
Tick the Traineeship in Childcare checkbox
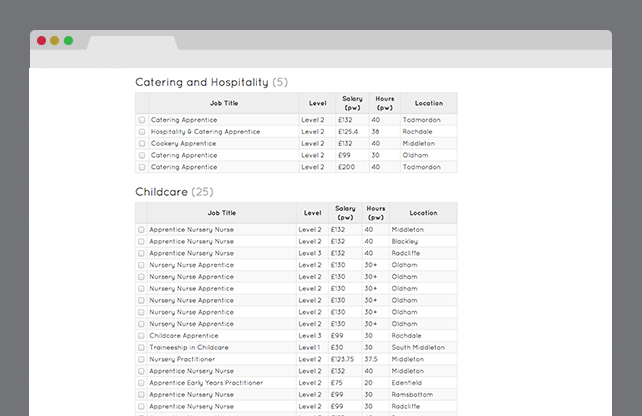tap(141, 348)
